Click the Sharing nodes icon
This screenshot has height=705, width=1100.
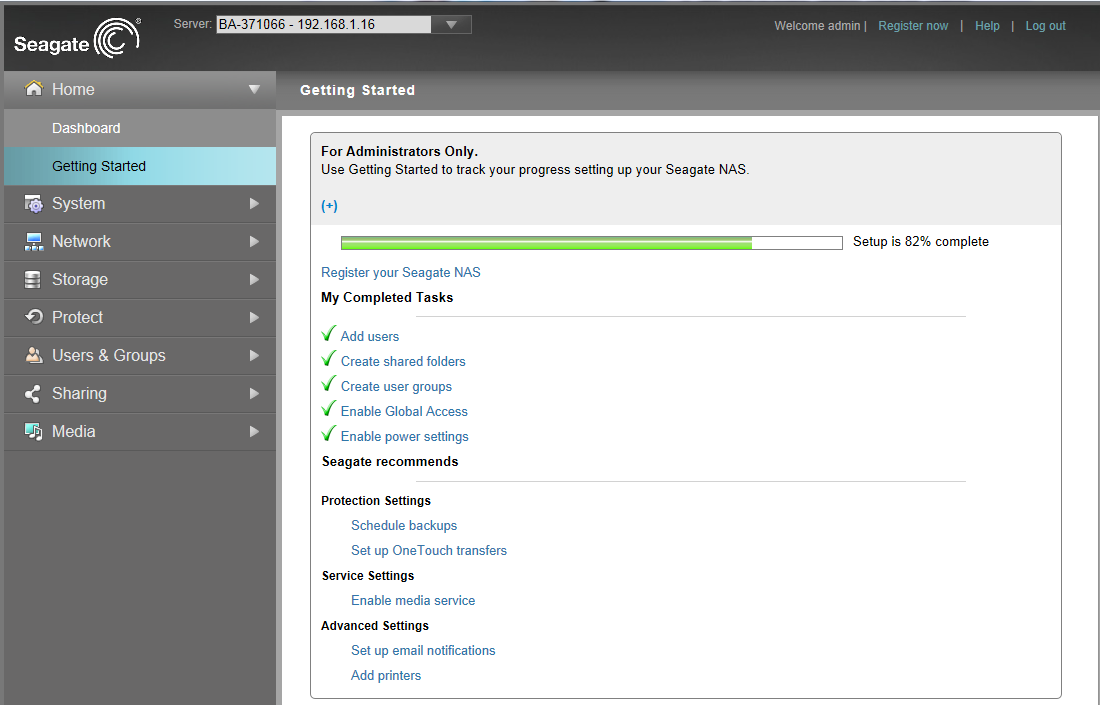click(32, 394)
